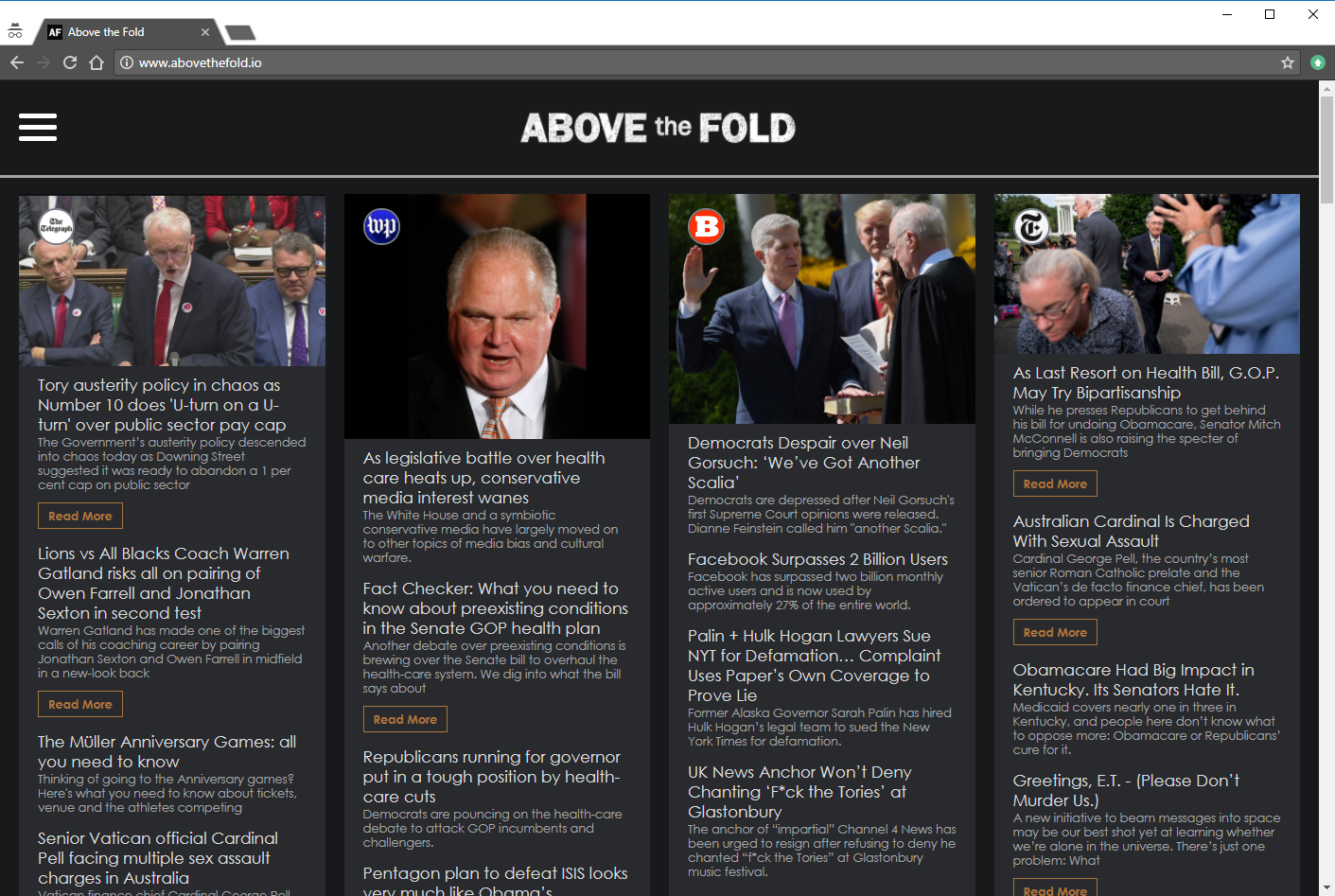The height and width of the screenshot is (896, 1335).
Task: Click the New York Times logo icon
Action: tap(1030, 227)
